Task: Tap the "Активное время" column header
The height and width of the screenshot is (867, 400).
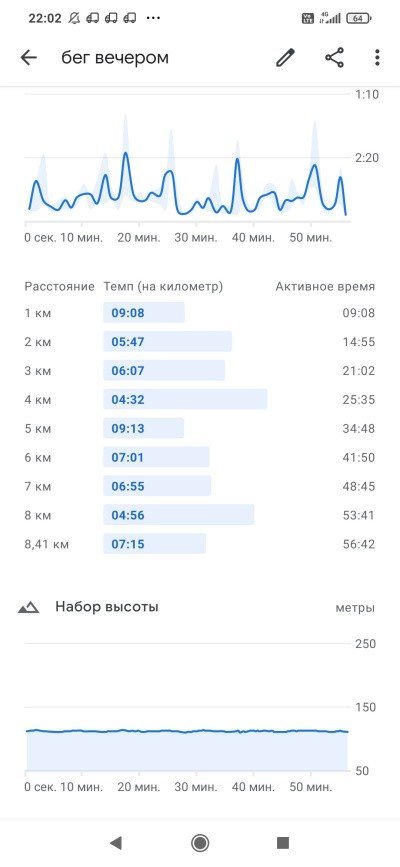Action: coord(325,286)
